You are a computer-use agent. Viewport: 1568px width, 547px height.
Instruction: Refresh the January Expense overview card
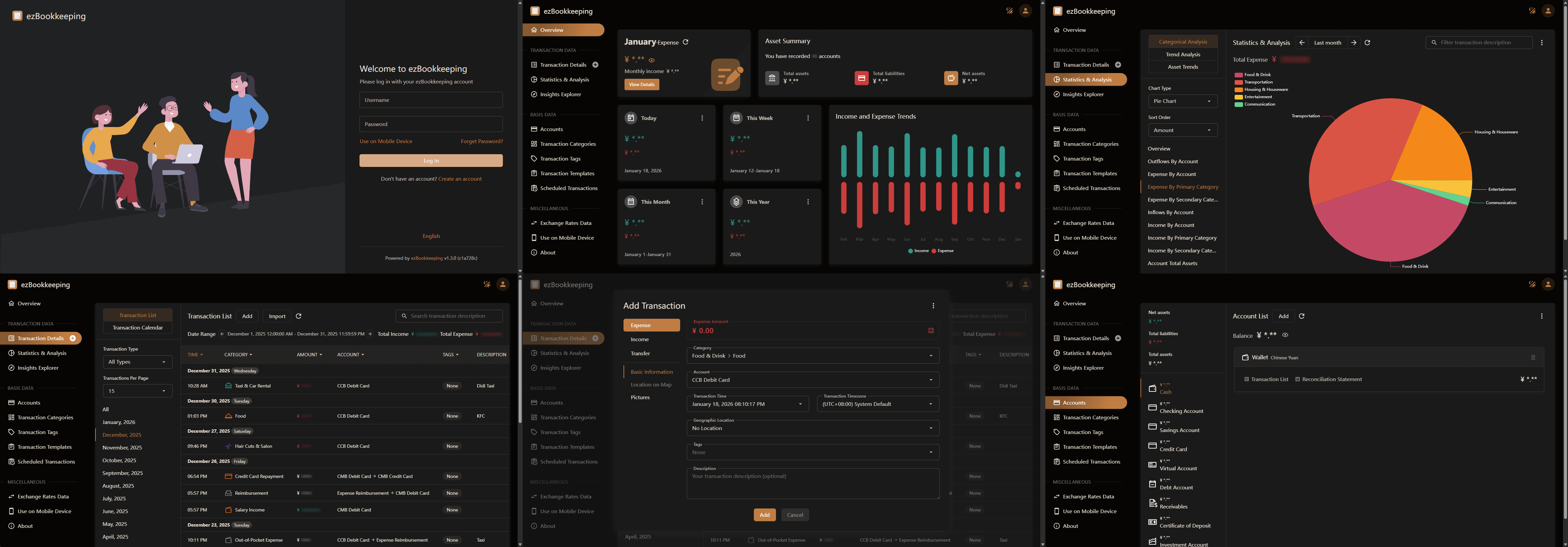(x=685, y=42)
